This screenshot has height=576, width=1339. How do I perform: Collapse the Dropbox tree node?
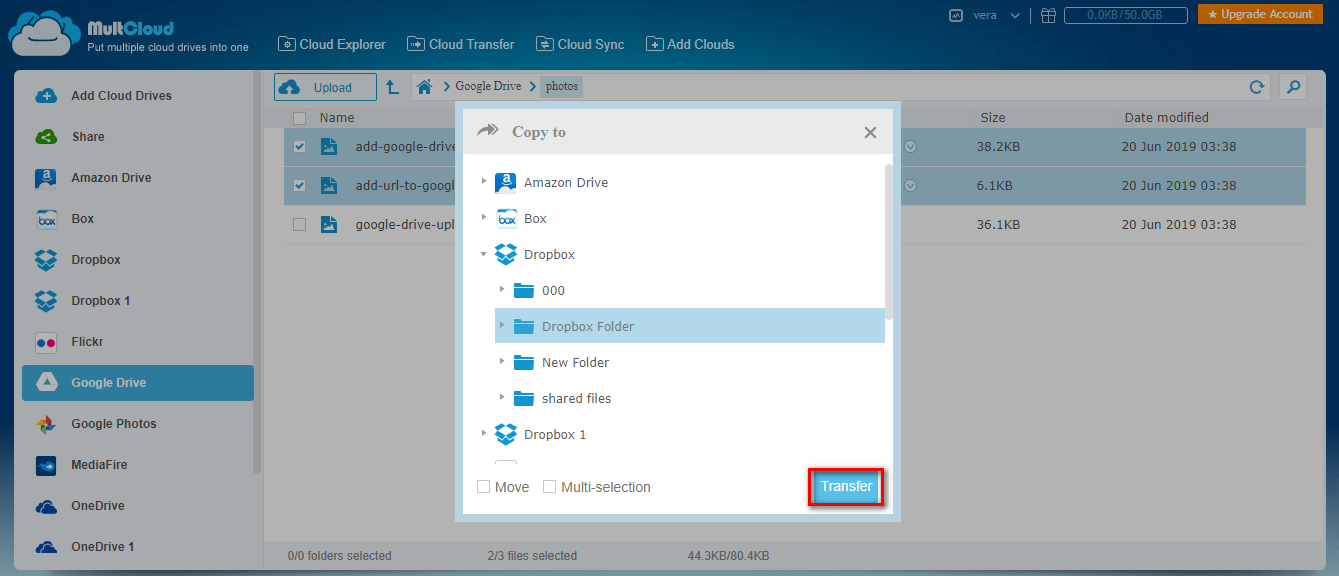[x=484, y=254]
